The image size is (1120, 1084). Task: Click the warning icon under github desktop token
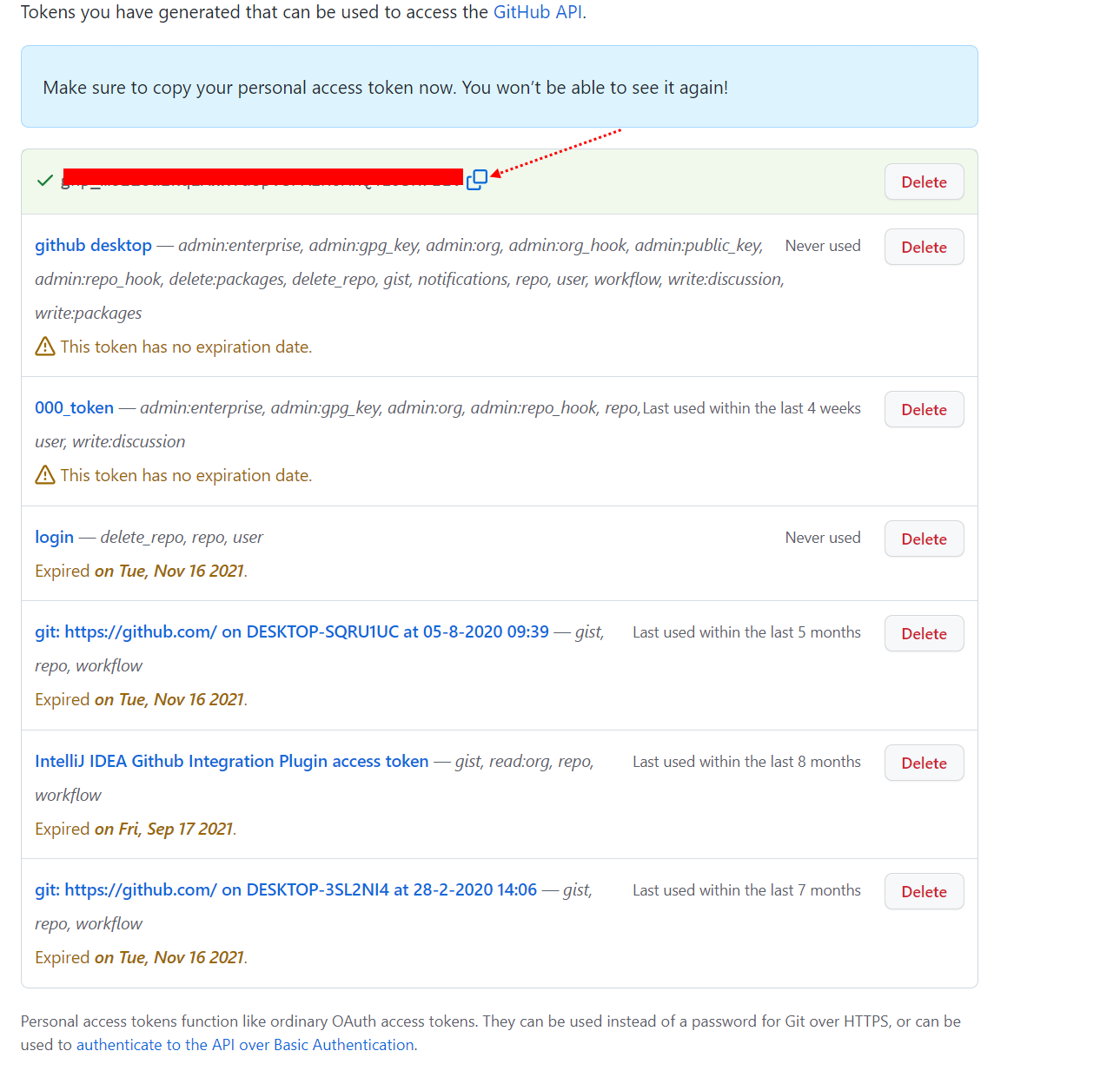click(x=45, y=347)
